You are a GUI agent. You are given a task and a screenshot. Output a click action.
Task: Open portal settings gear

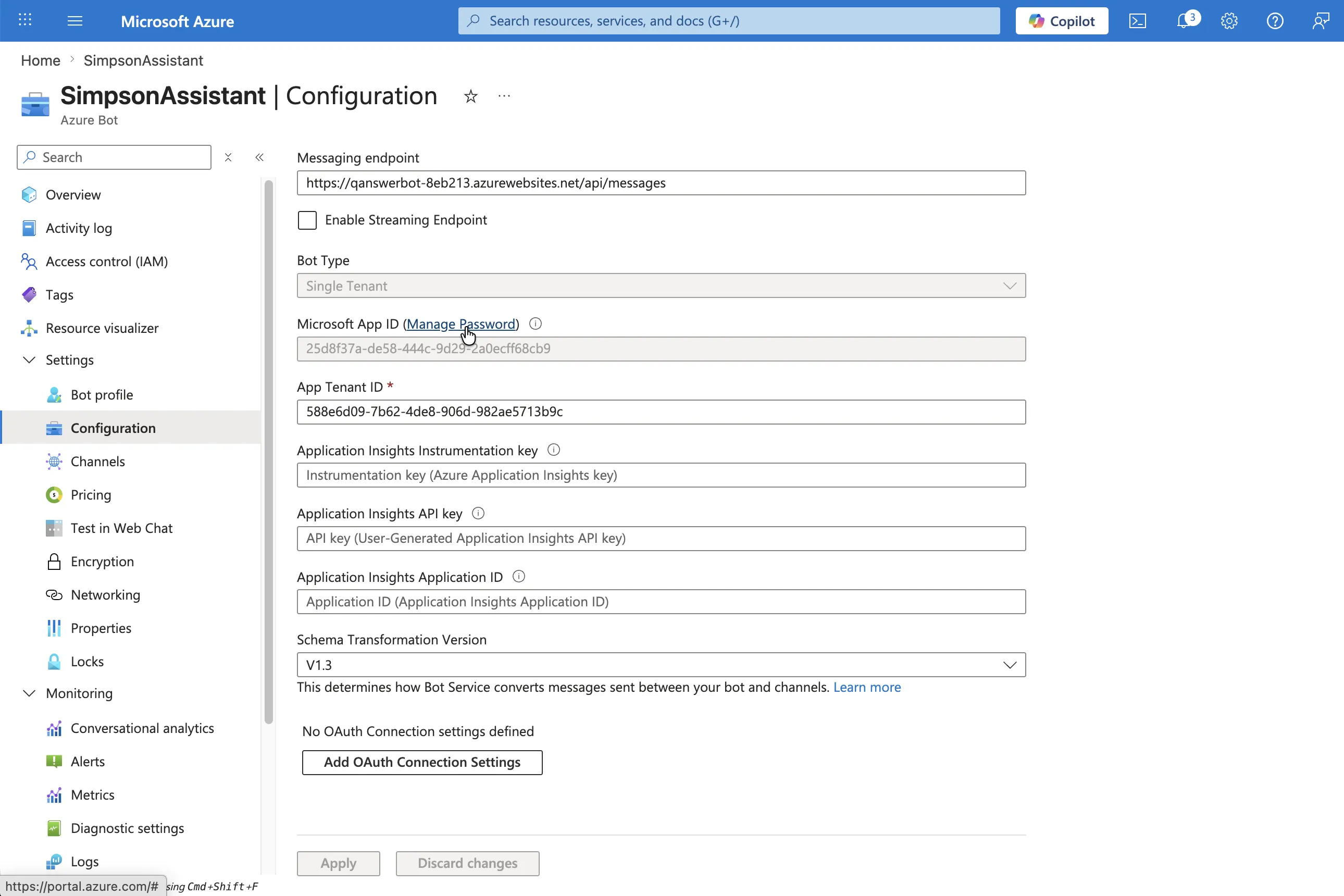(1229, 21)
